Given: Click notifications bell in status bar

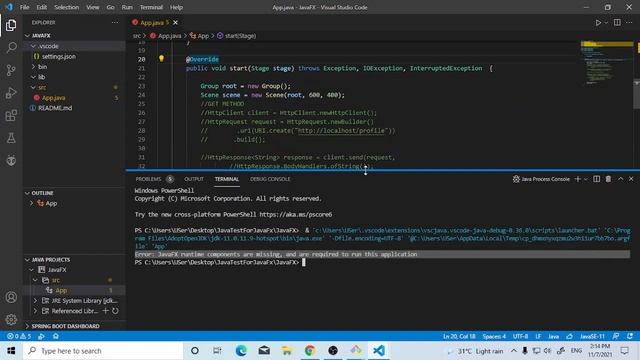Looking at the screenshot, I should tap(630, 336).
